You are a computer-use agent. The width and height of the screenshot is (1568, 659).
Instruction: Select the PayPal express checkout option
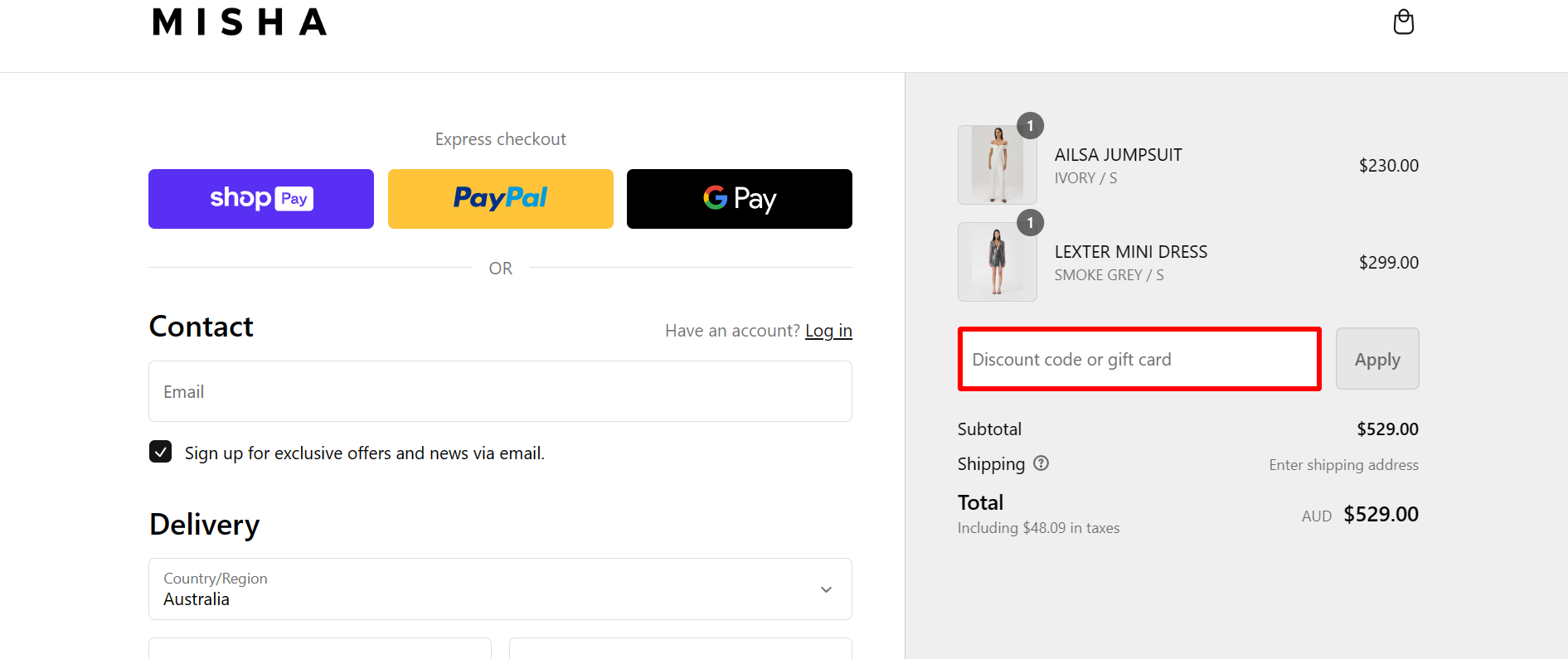click(500, 198)
